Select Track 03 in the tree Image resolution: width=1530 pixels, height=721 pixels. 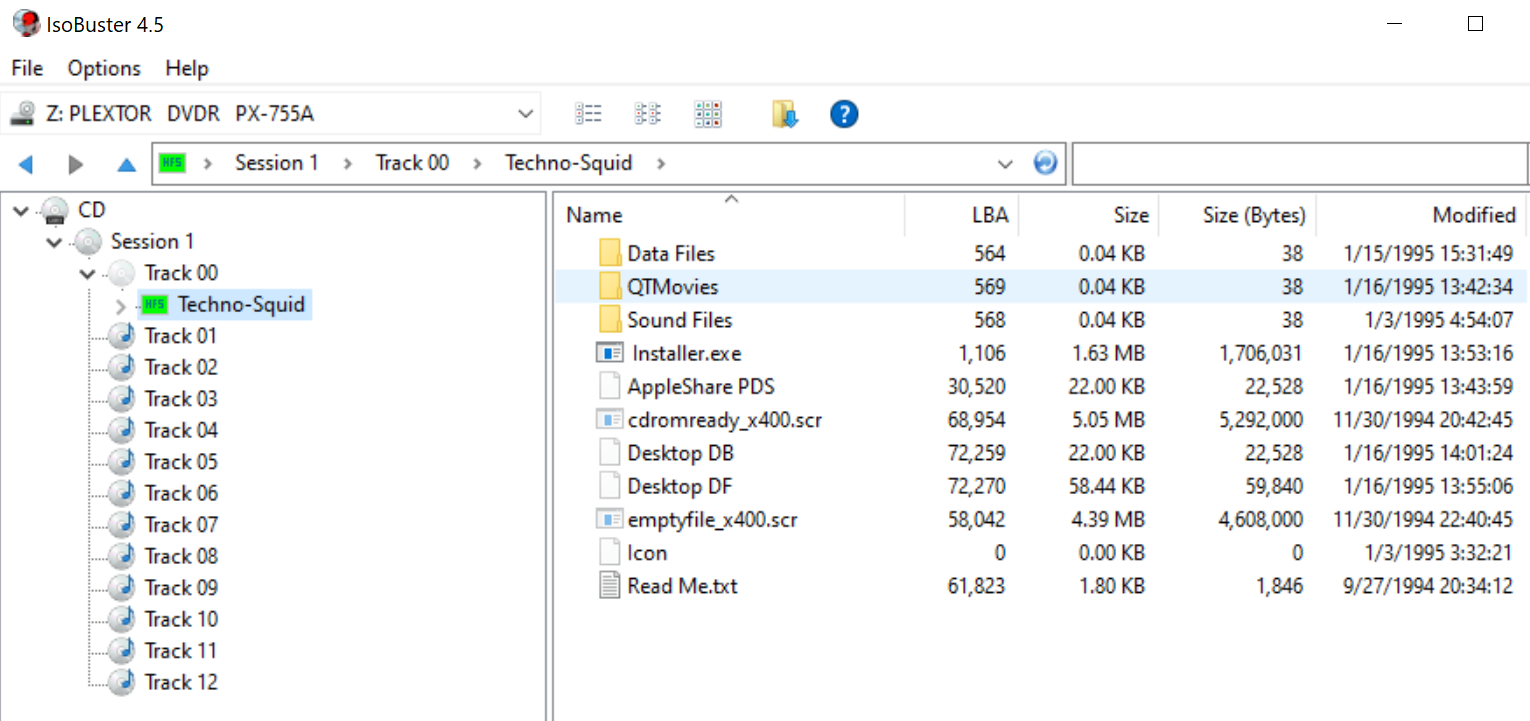(x=181, y=399)
